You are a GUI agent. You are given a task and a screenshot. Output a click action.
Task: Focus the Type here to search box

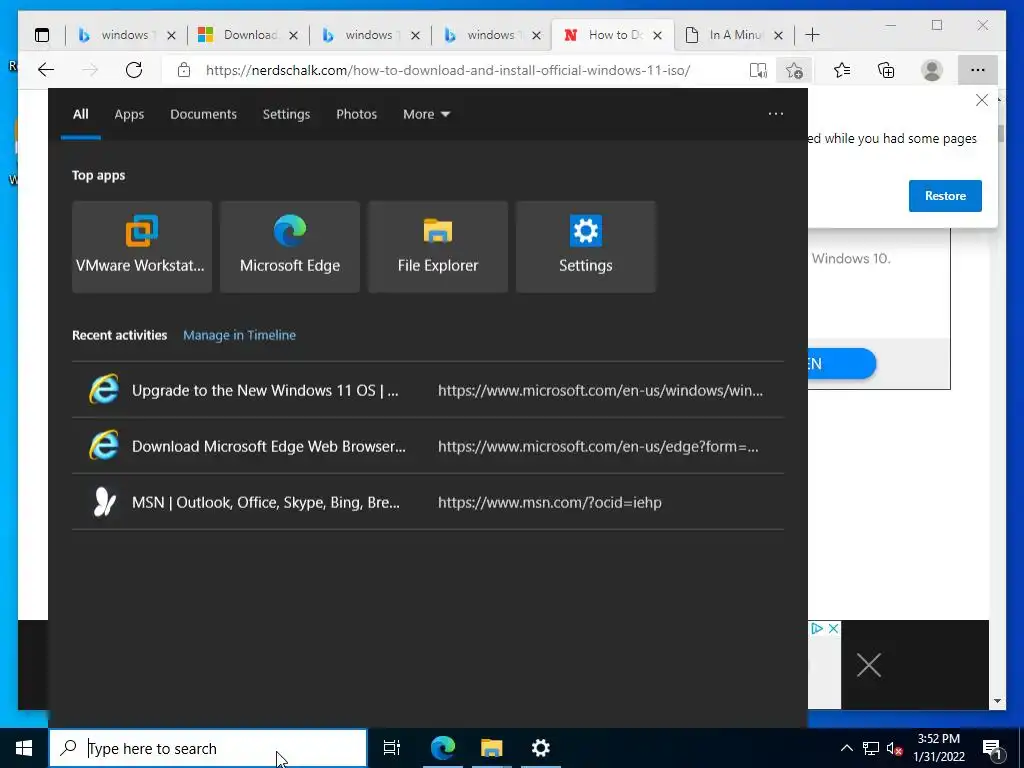208,748
